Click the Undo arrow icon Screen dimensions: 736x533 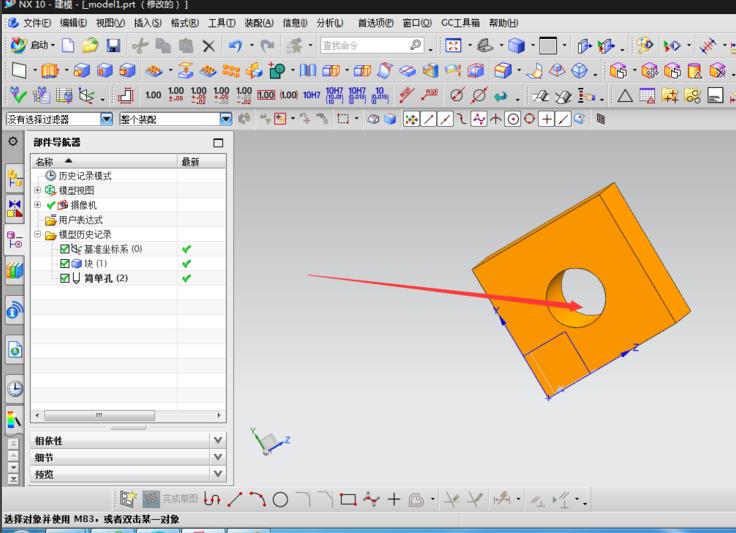point(234,46)
